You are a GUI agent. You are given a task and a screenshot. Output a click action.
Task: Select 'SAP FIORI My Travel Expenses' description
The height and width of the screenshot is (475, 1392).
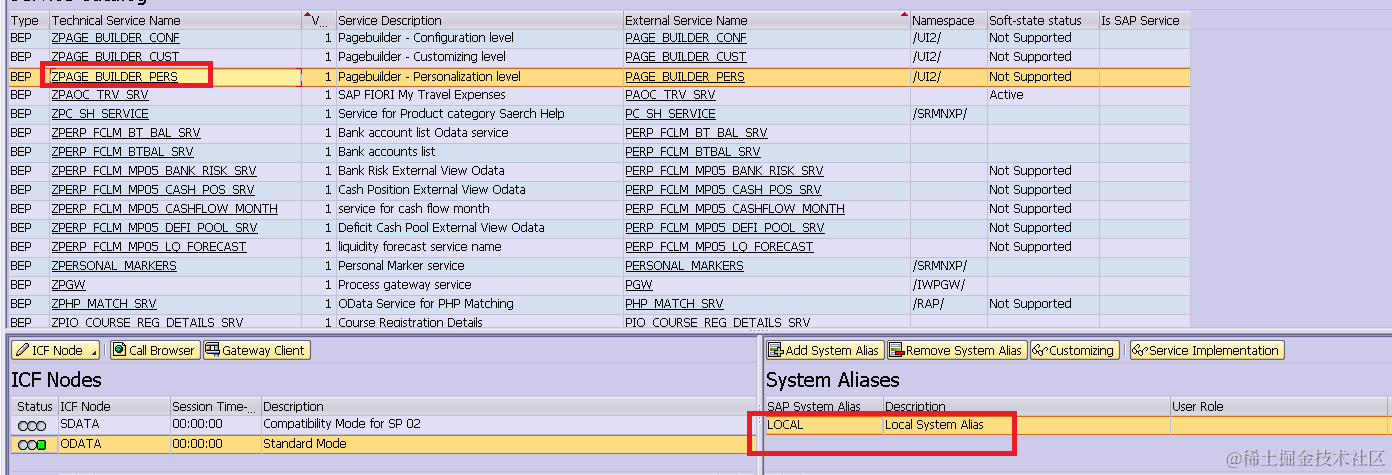click(479, 95)
